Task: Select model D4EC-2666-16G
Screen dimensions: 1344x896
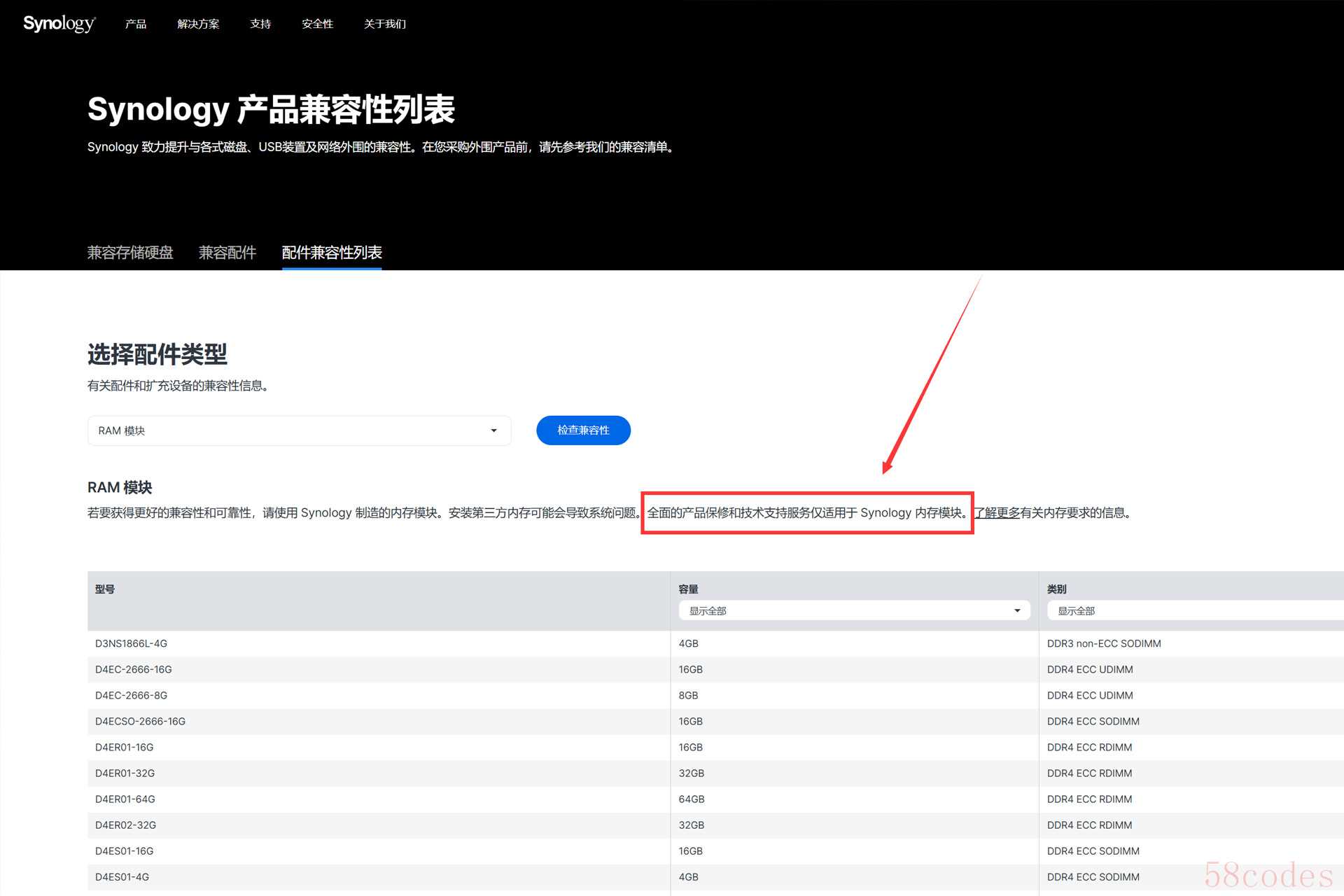Action: click(x=134, y=669)
